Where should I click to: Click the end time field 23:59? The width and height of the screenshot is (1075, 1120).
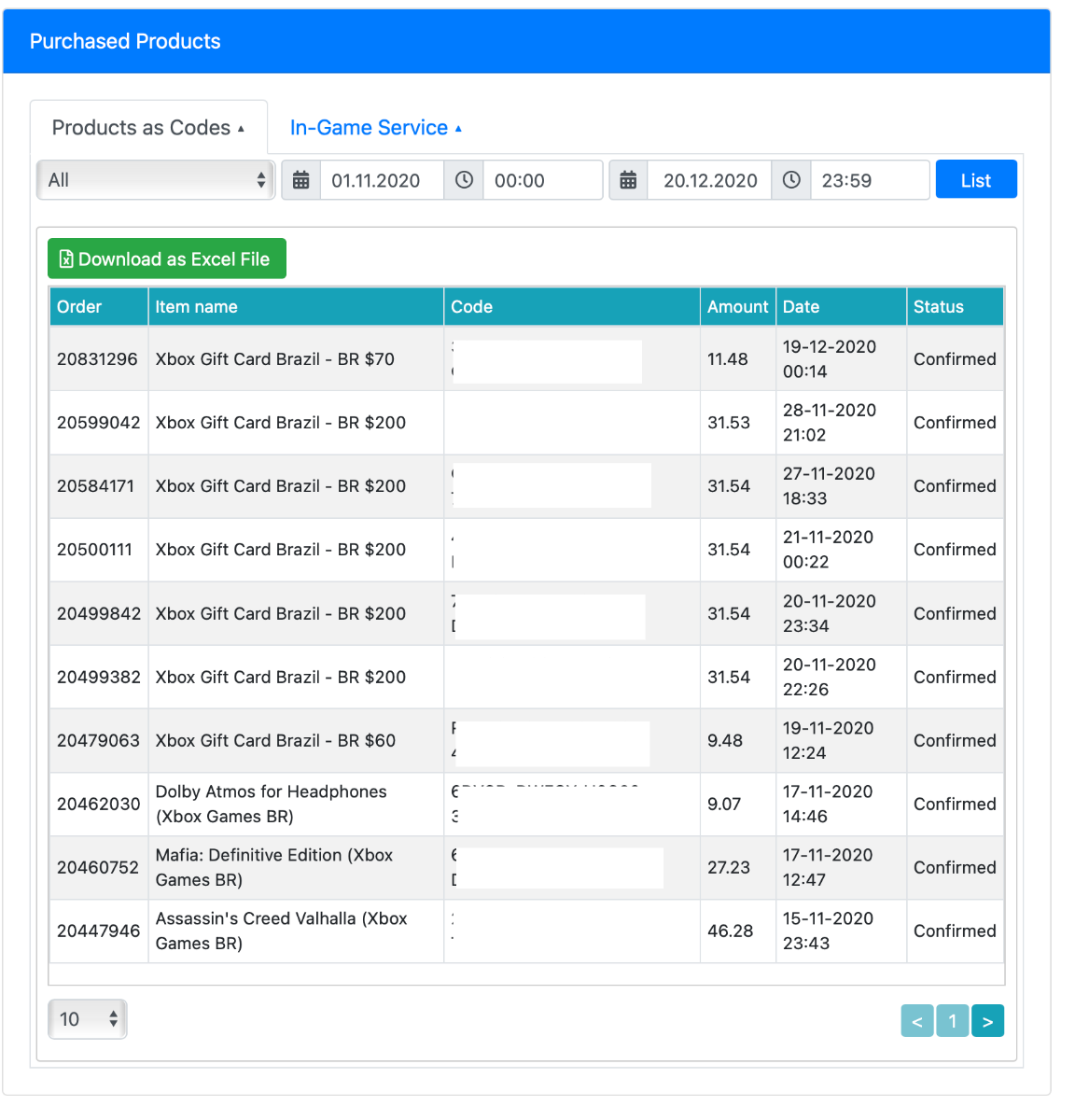[x=870, y=180]
